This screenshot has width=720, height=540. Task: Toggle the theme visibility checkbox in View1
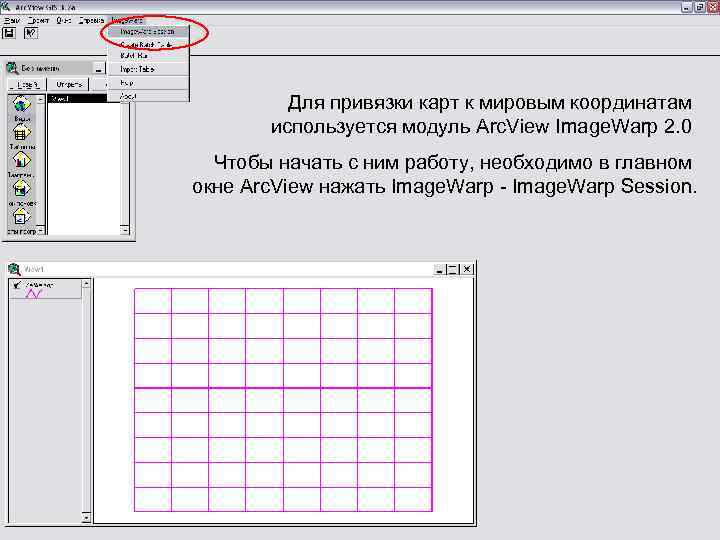[17, 285]
